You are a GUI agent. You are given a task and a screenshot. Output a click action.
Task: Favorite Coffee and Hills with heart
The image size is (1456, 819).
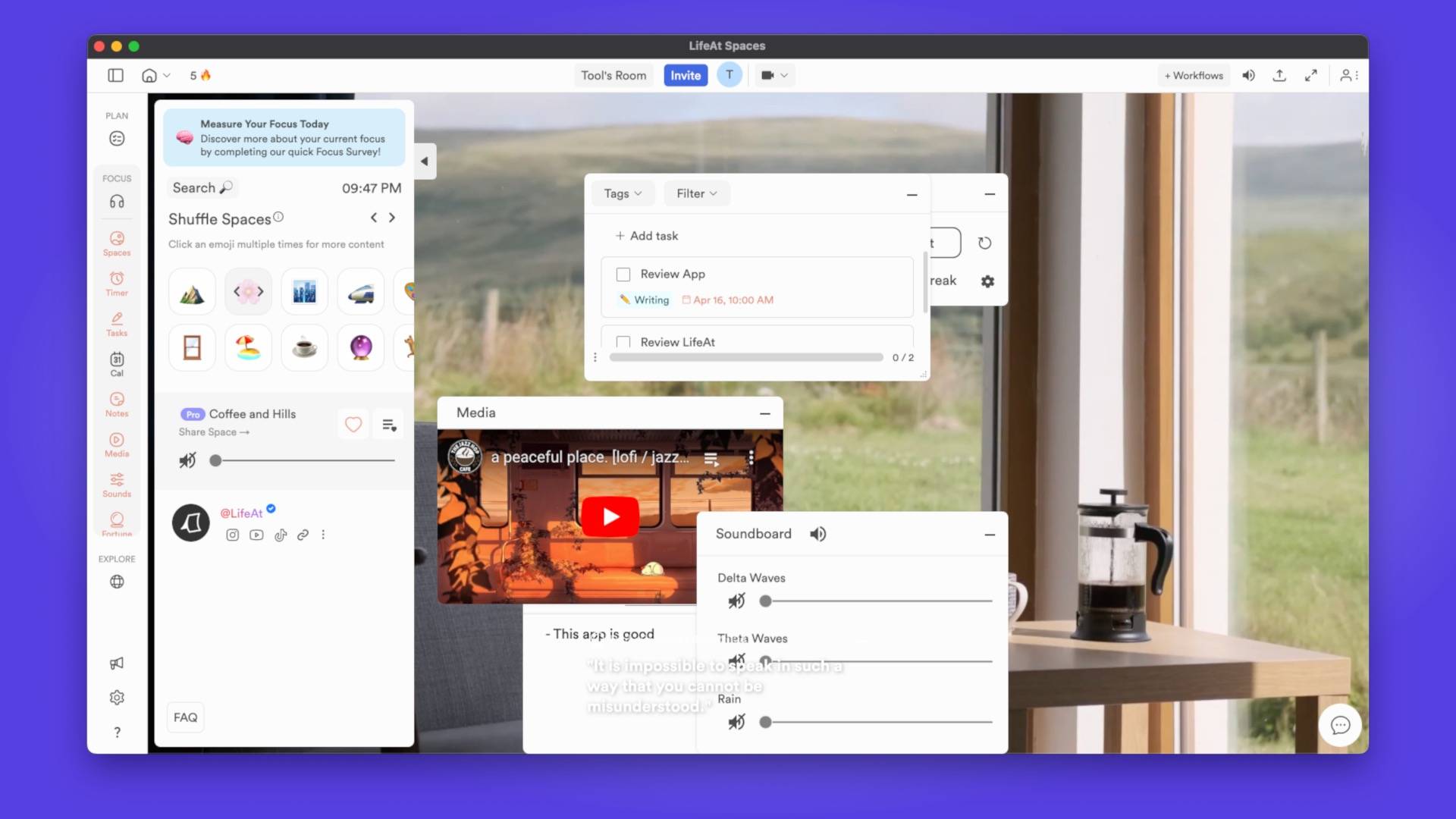[x=353, y=425]
